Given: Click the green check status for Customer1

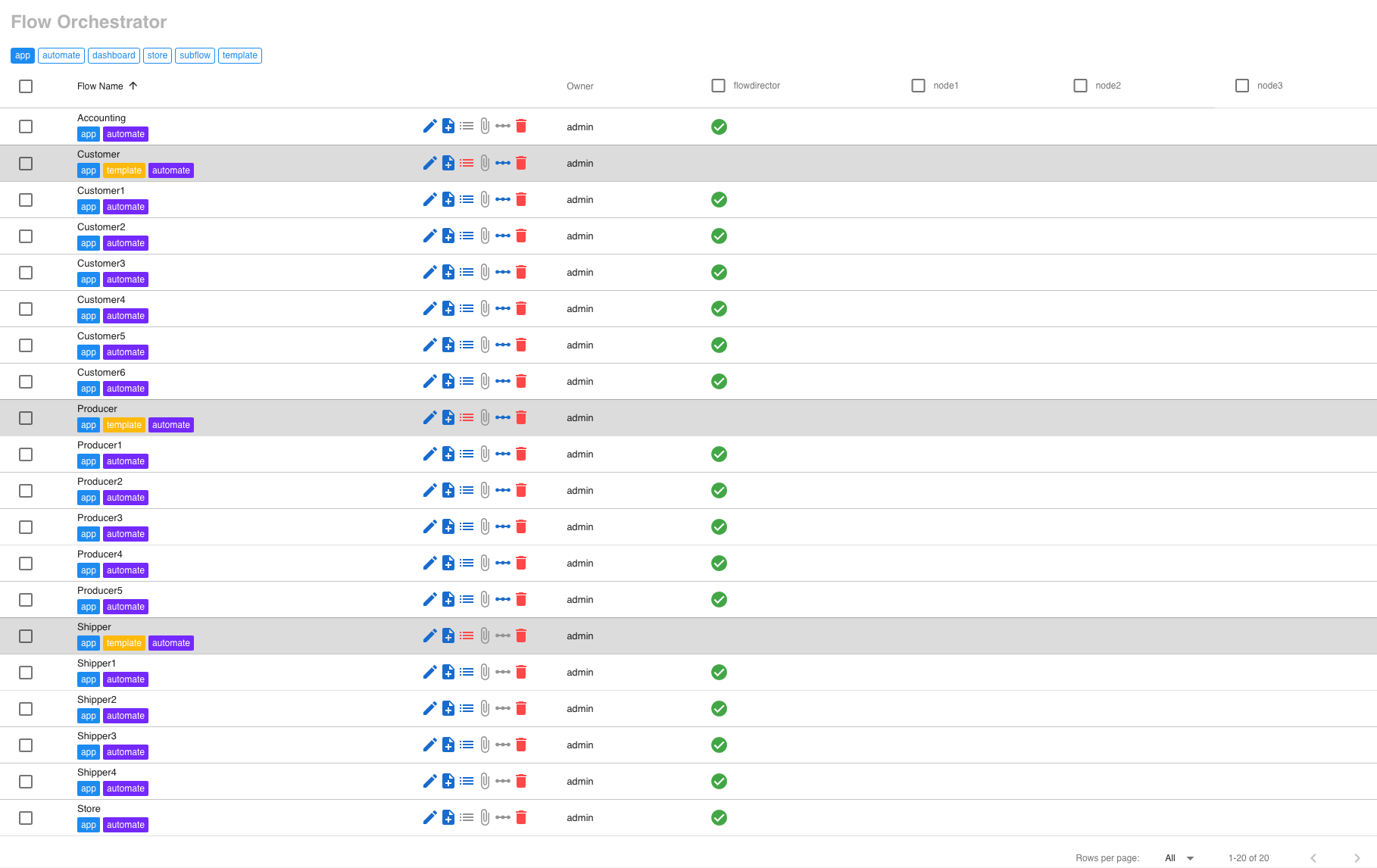Looking at the screenshot, I should 719,199.
